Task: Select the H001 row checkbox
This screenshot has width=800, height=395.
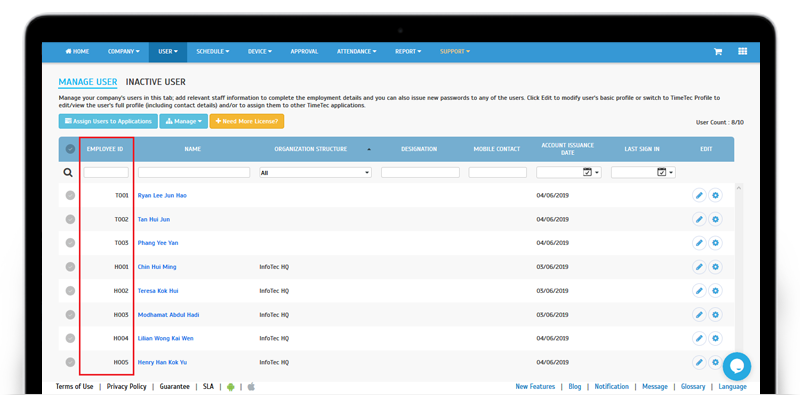Action: (70, 267)
